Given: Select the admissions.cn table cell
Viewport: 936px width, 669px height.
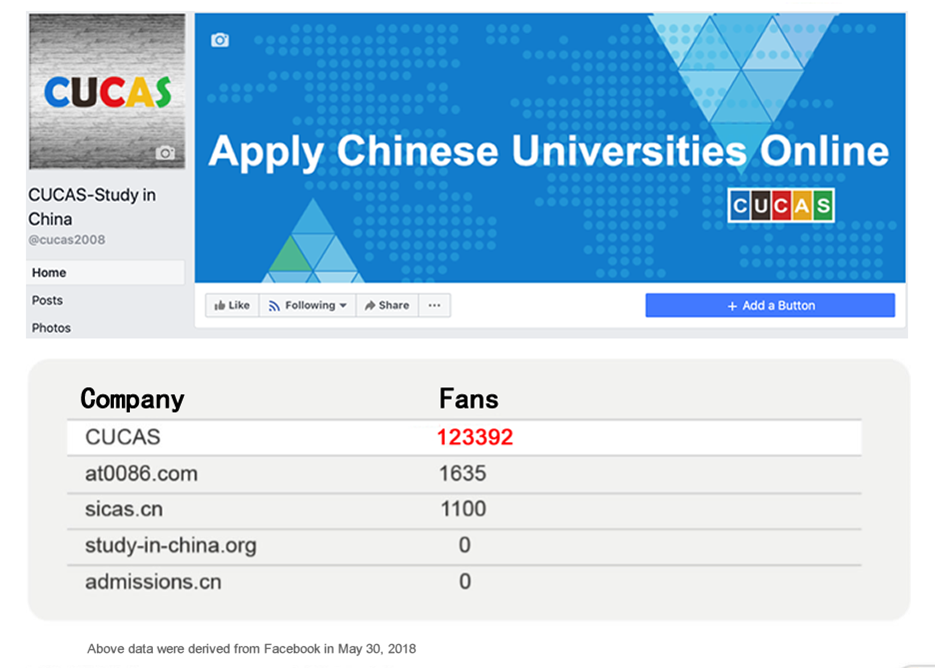Looking at the screenshot, I should pyautogui.click(x=153, y=582).
